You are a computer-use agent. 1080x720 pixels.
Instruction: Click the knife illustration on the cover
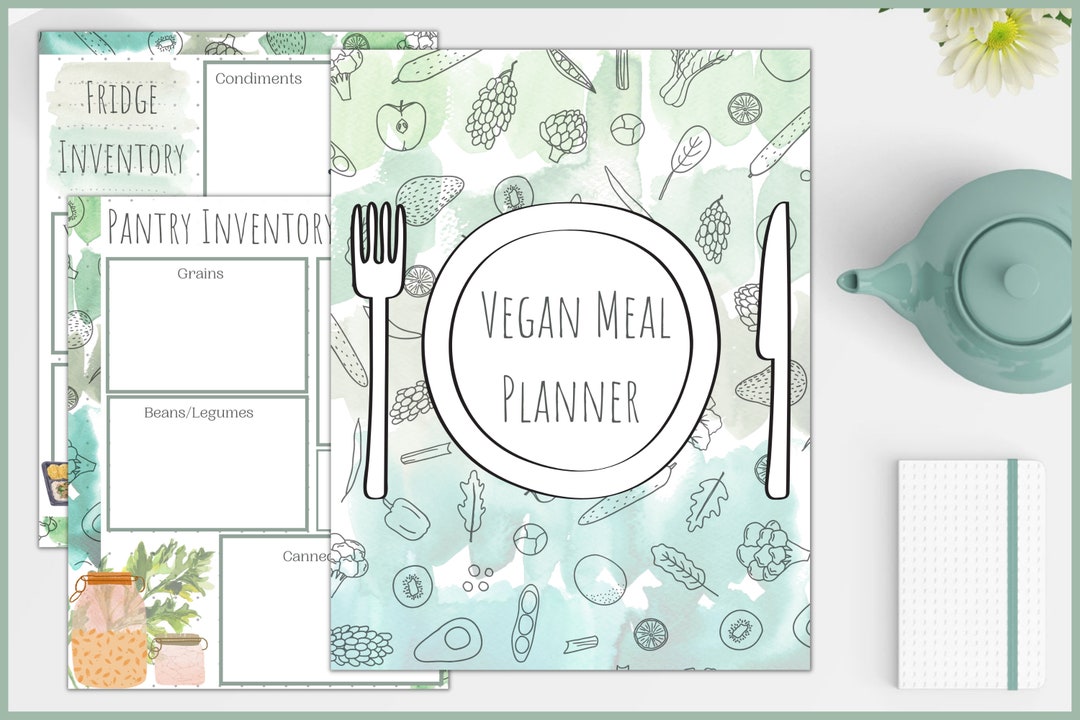774,350
